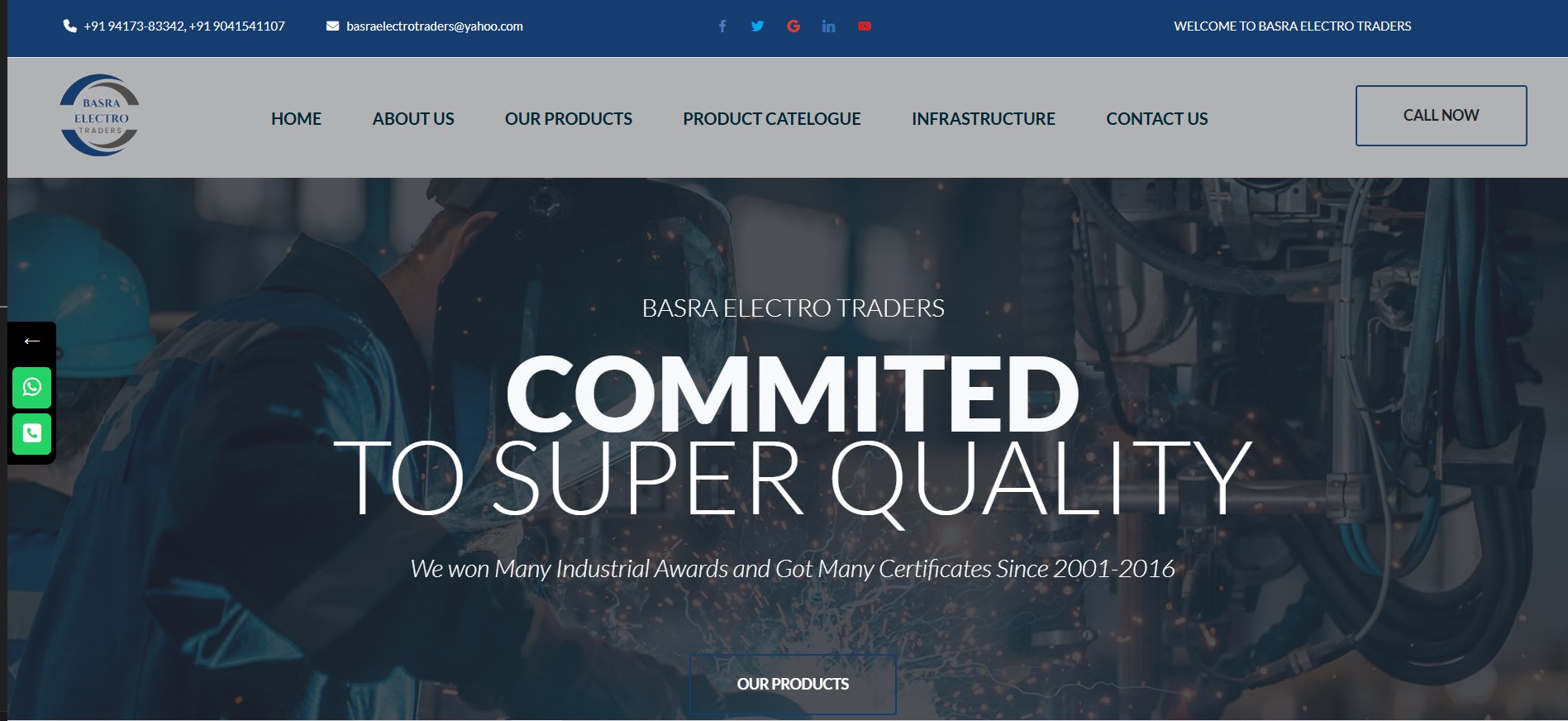Collapse the floating sidebar with left arrow
Image resolution: width=1568 pixels, height=721 pixels.
pos(32,341)
